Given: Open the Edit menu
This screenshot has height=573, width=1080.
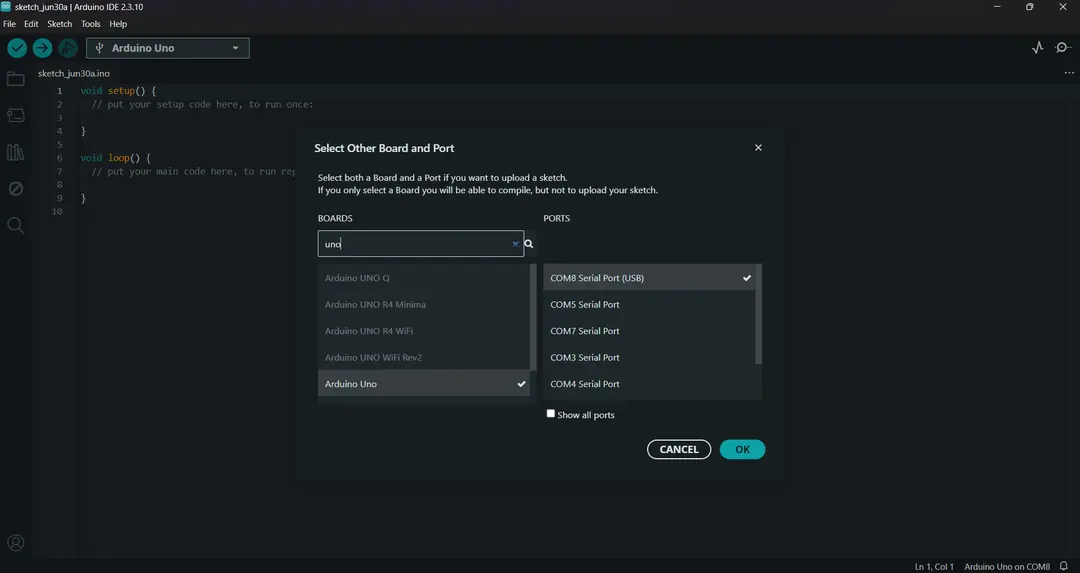Looking at the screenshot, I should coord(31,23).
